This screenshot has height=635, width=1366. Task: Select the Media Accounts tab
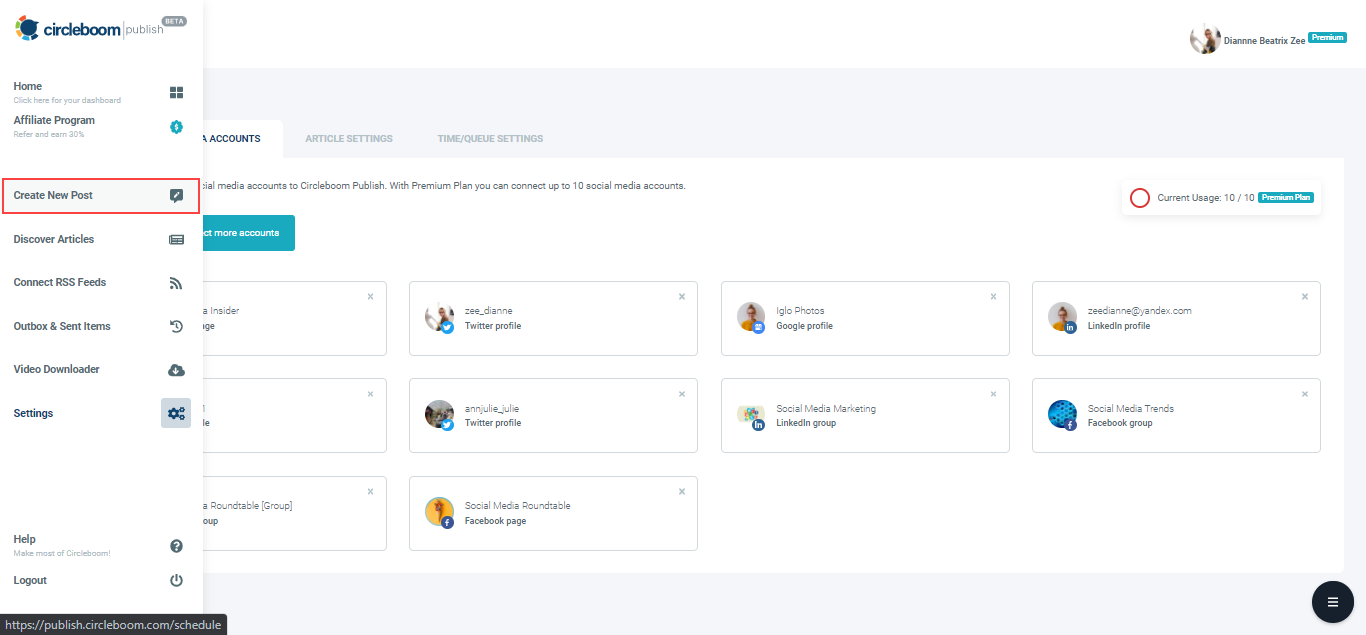(x=242, y=139)
